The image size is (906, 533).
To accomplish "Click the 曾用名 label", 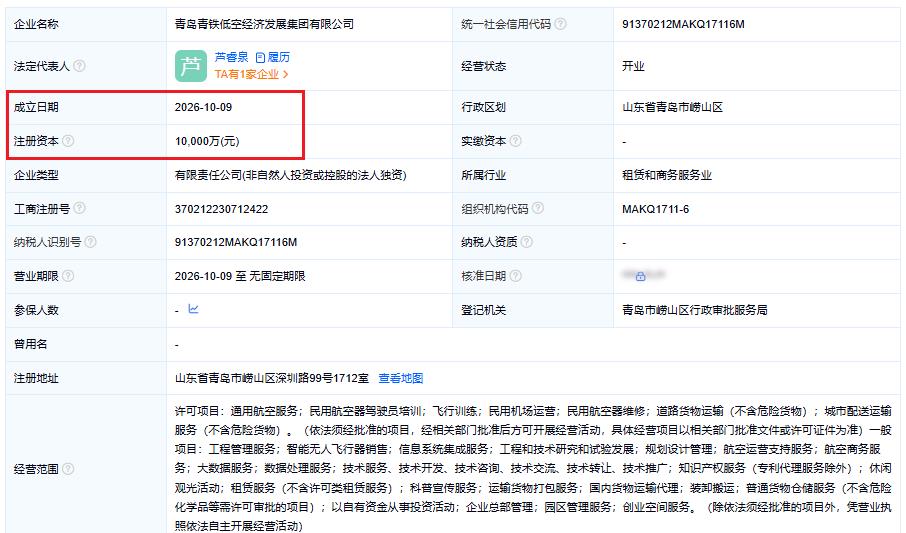I will coord(30,344).
